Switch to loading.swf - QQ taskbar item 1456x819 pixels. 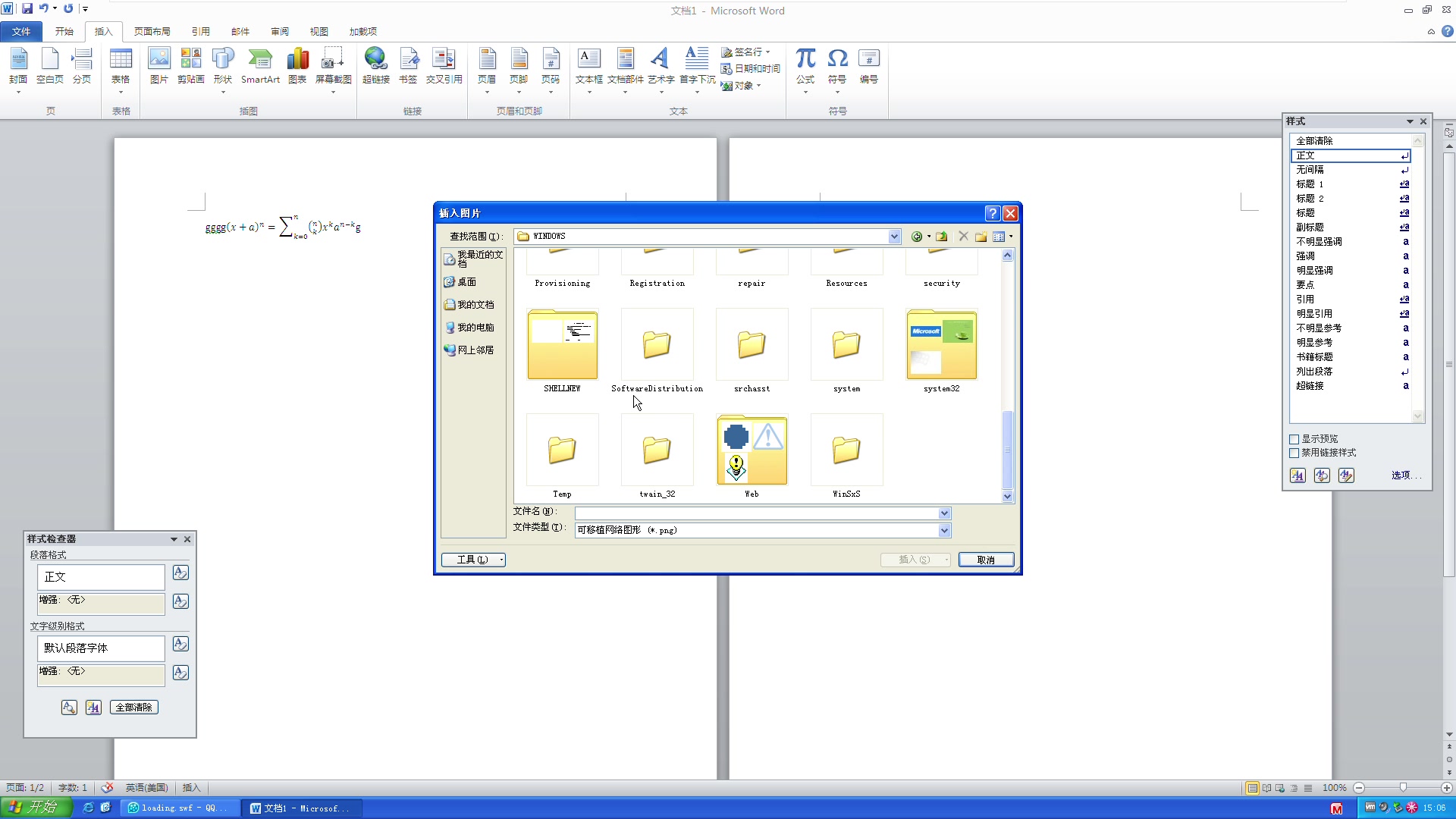(x=180, y=808)
